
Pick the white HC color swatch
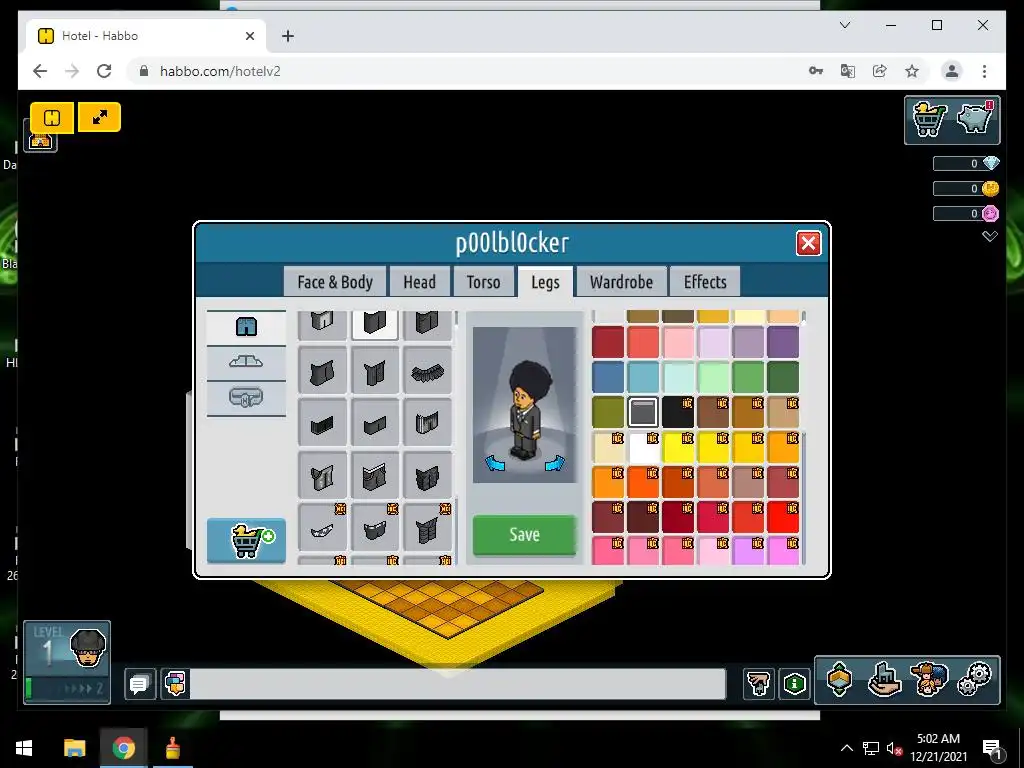point(643,448)
